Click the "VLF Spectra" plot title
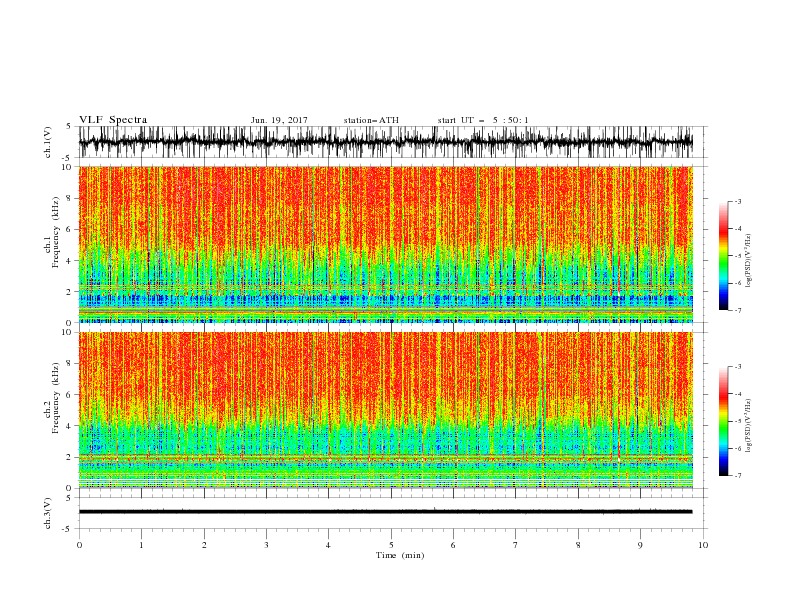The width and height of the screenshot is (792, 612). point(113,120)
